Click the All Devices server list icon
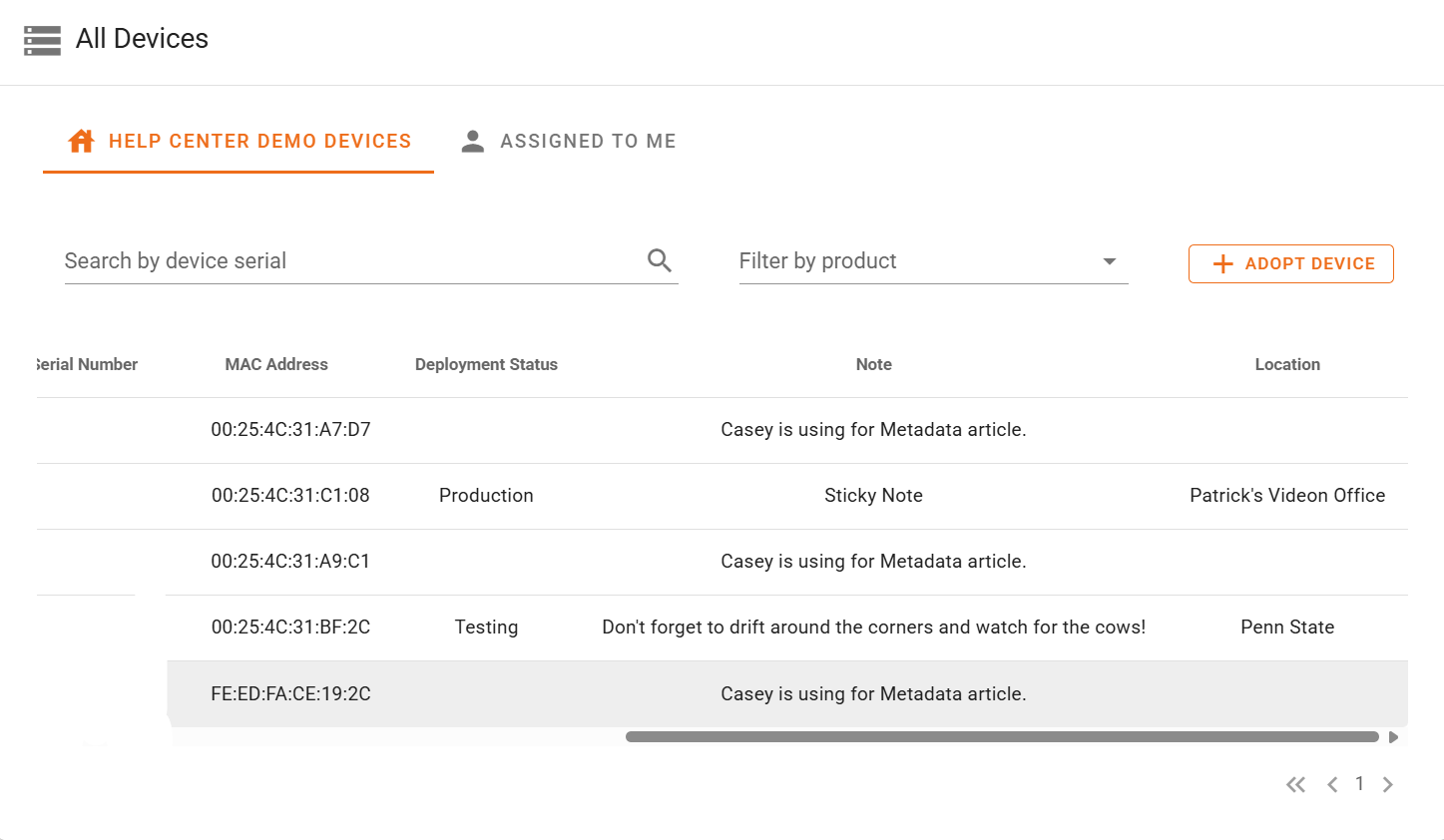The width and height of the screenshot is (1444, 840). tap(42, 40)
